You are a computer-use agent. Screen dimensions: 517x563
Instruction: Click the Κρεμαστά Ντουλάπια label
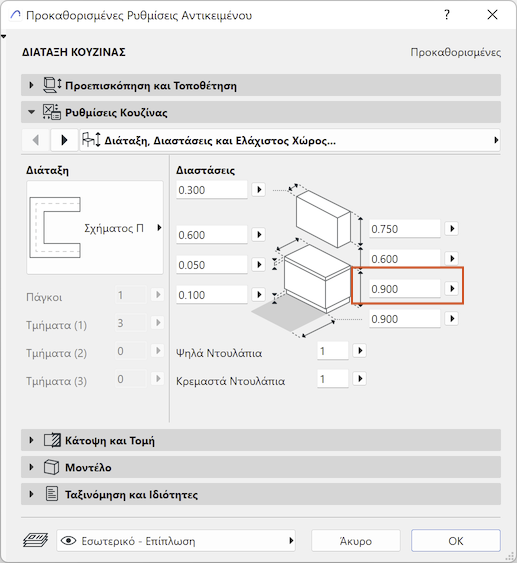[230, 381]
